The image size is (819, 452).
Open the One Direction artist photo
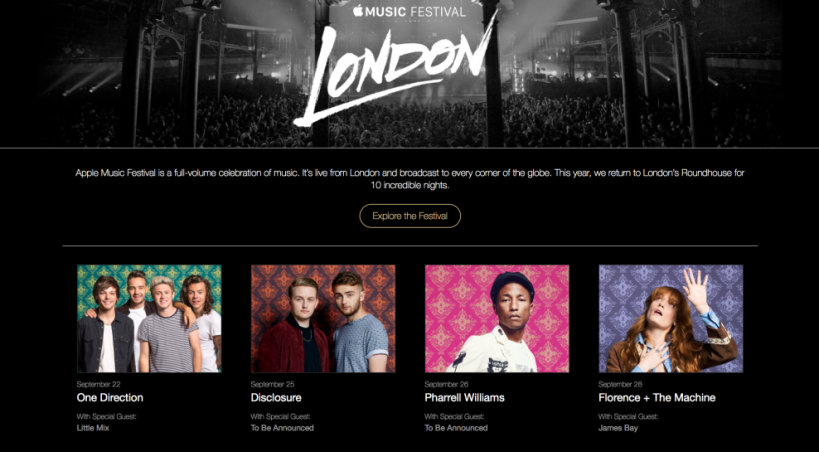pos(149,318)
